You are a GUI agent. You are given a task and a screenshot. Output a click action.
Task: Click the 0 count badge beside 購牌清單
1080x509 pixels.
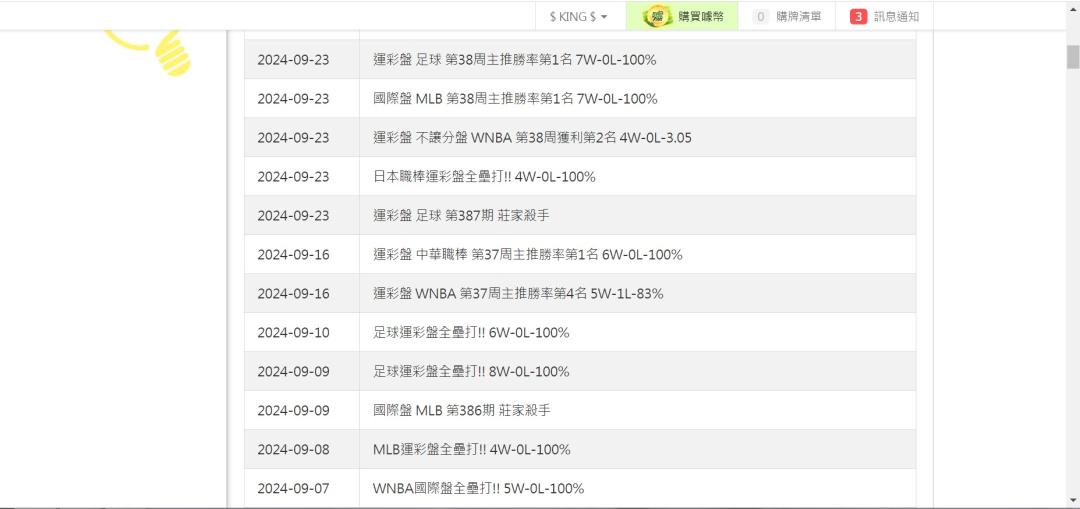pyautogui.click(x=760, y=17)
